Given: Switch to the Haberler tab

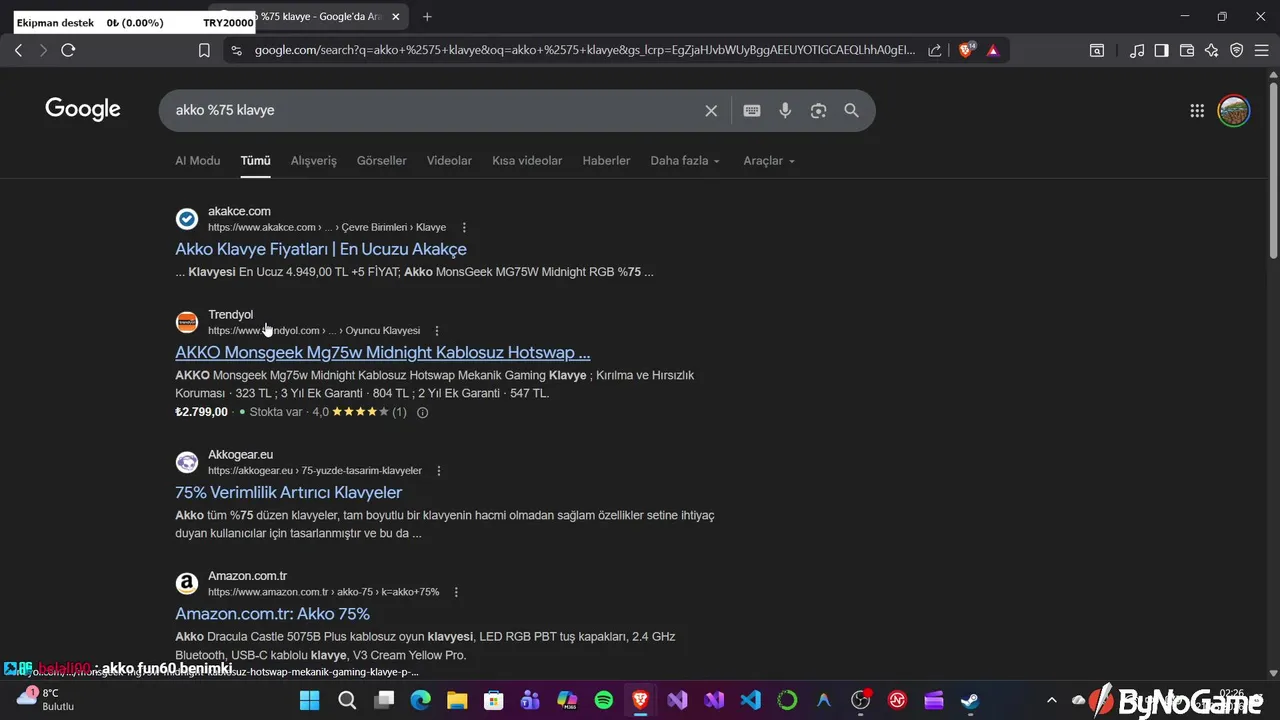Looking at the screenshot, I should click(x=606, y=161).
